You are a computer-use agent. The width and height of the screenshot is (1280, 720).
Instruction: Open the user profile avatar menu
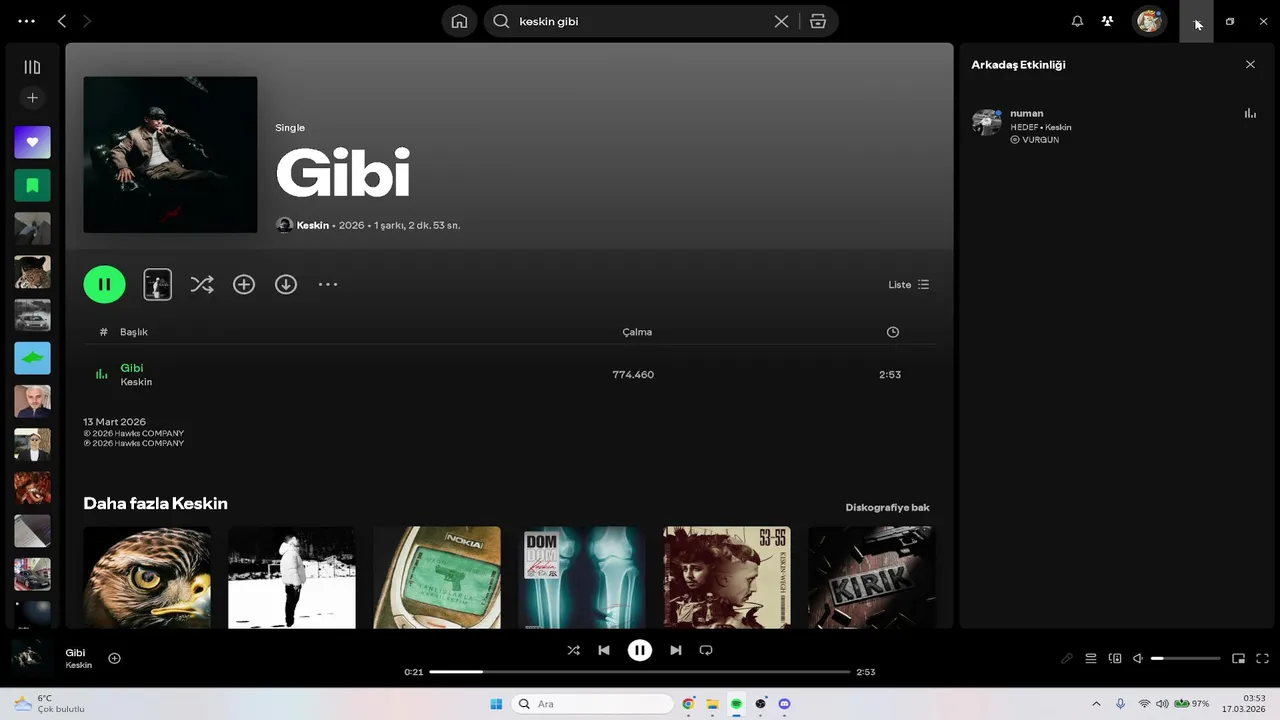click(1149, 21)
